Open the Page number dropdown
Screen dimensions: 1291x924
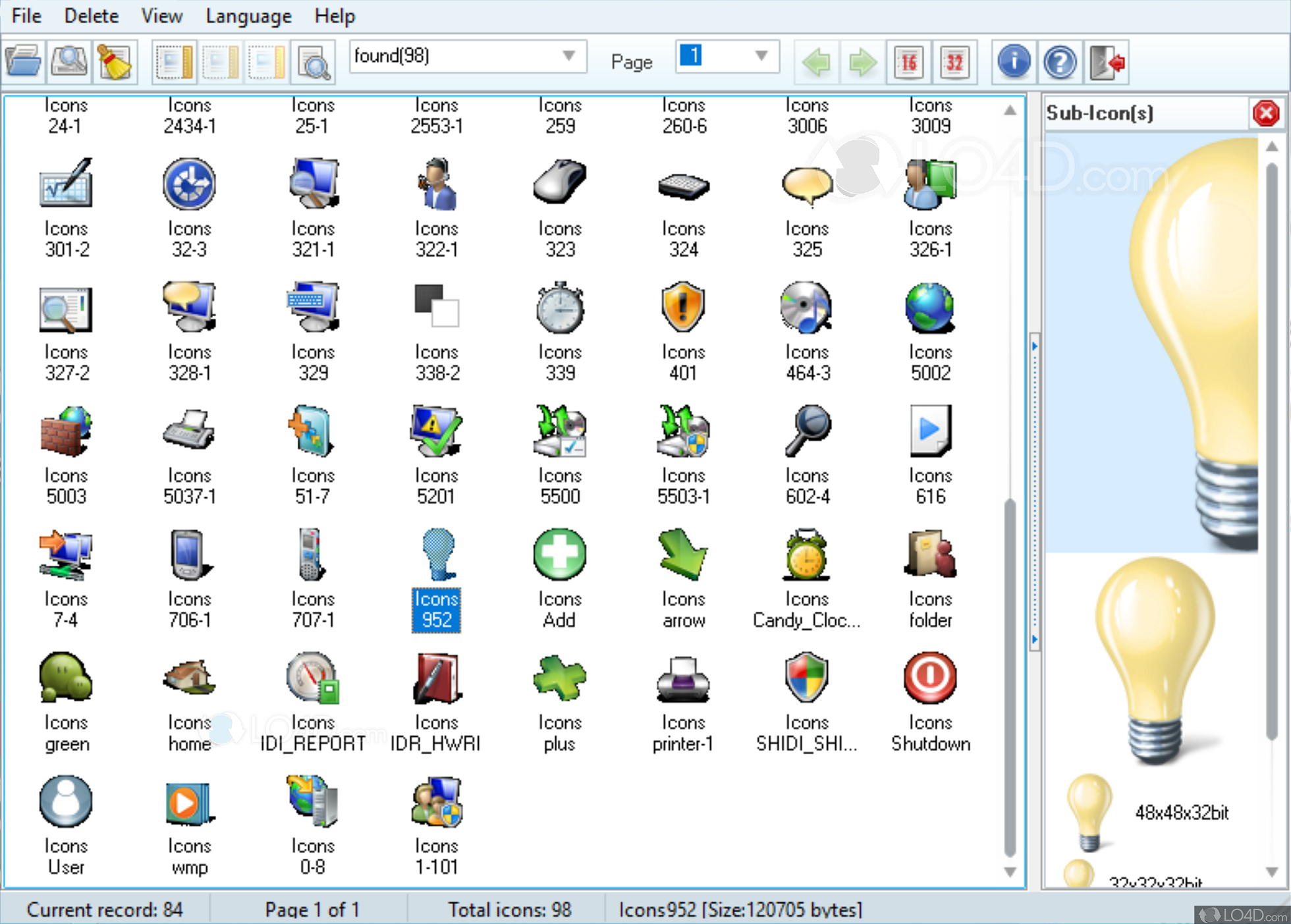(761, 56)
